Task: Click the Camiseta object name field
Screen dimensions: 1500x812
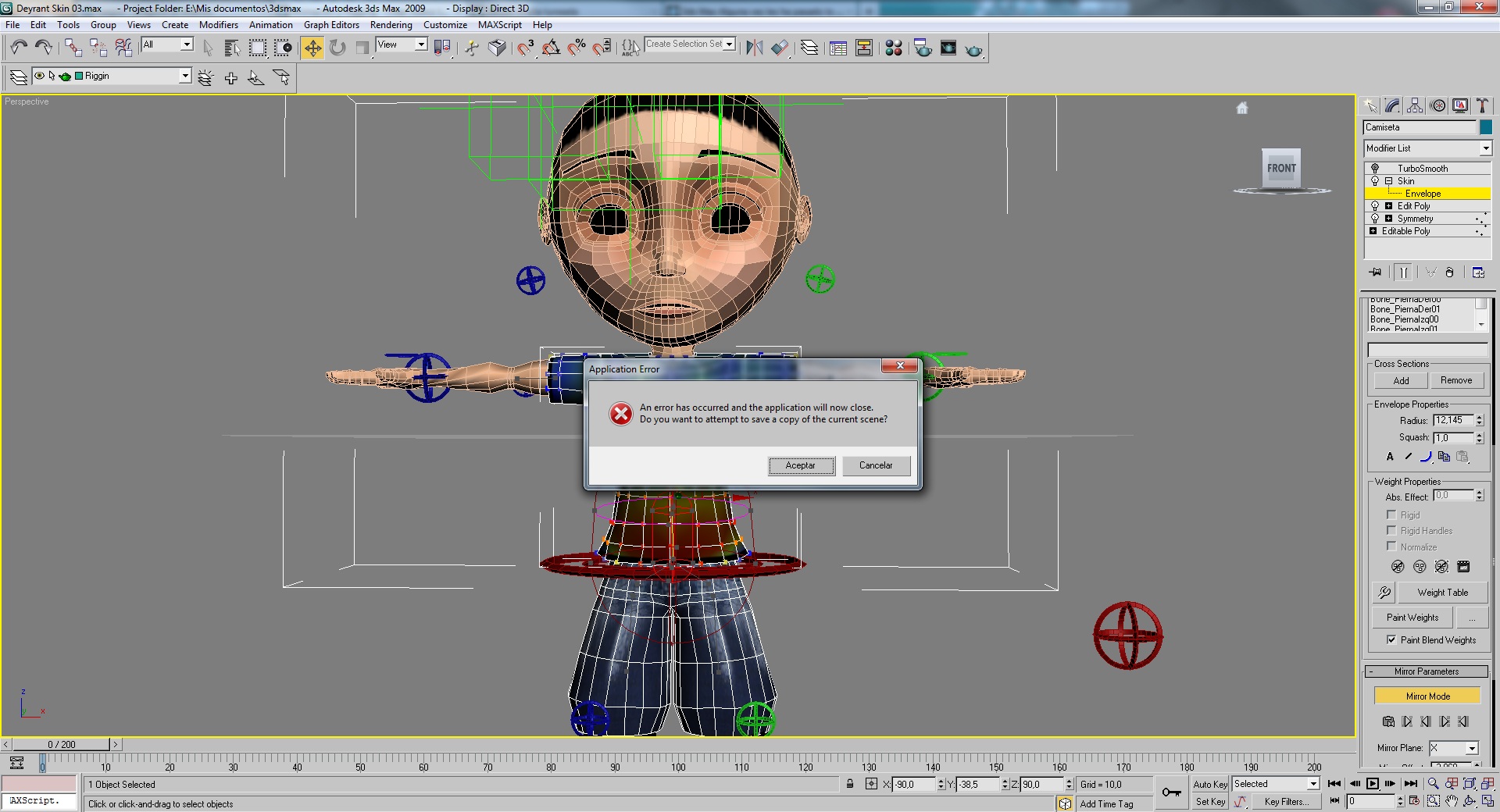Action: [x=1420, y=127]
